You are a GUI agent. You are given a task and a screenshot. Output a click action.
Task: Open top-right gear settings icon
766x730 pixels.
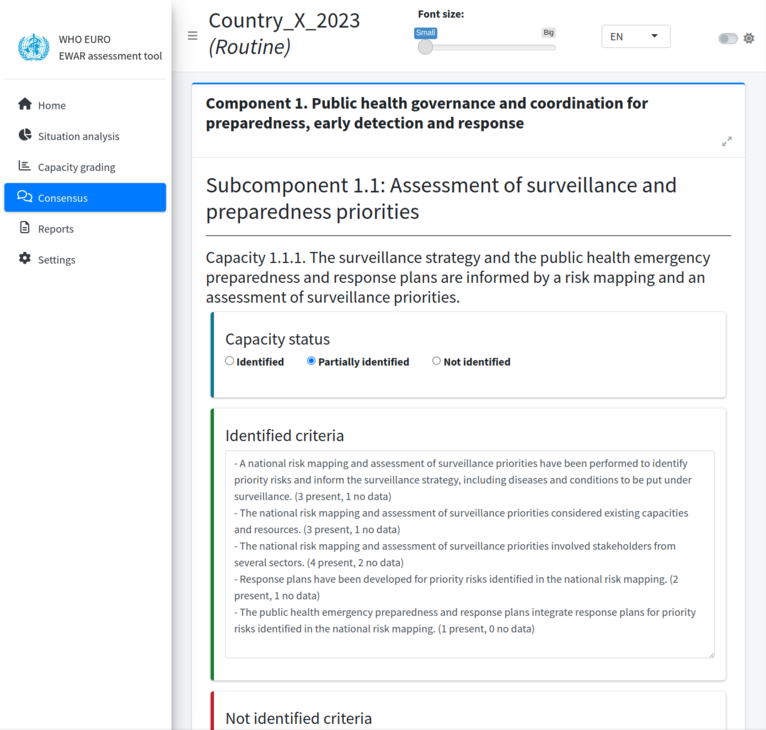[749, 38]
